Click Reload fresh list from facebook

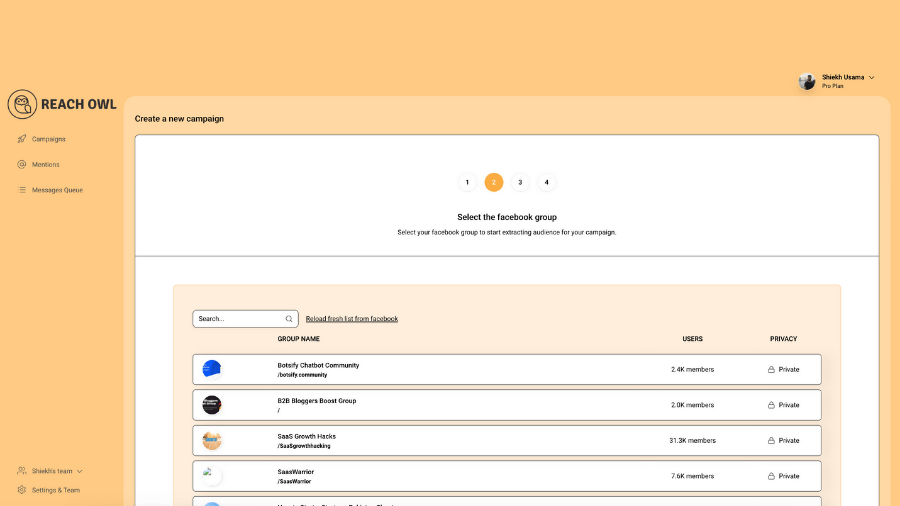click(352, 319)
